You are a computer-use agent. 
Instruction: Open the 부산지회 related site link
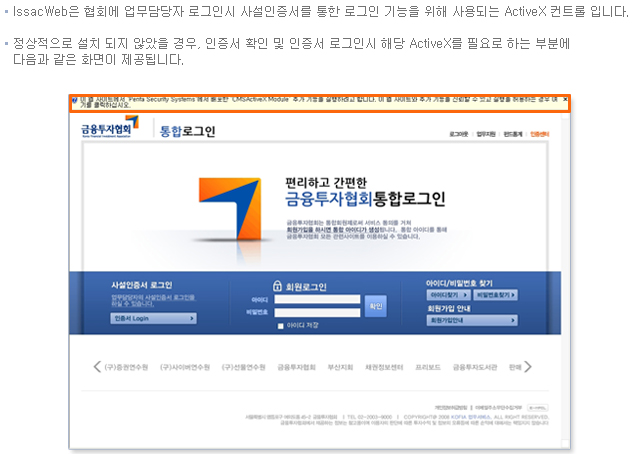(340, 367)
